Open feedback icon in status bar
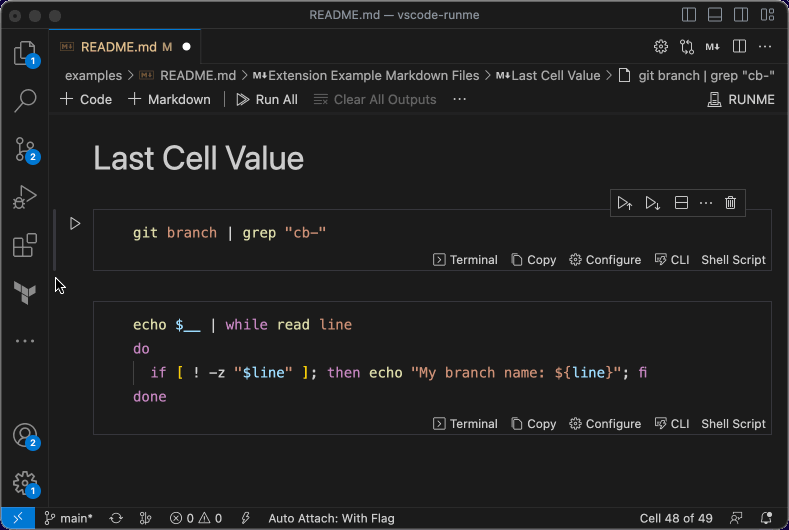The height and width of the screenshot is (530, 789). [x=736, y=518]
